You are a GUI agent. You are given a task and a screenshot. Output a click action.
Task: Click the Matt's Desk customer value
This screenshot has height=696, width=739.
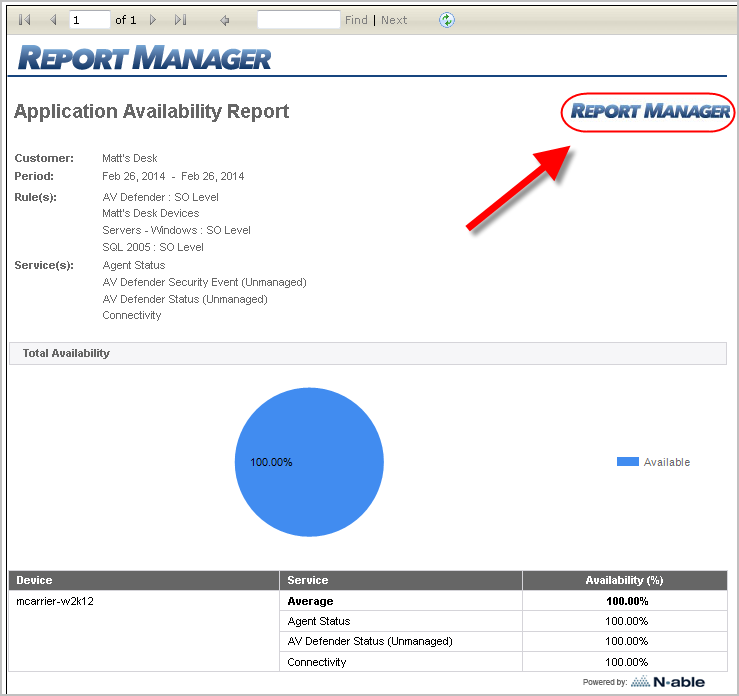130,158
